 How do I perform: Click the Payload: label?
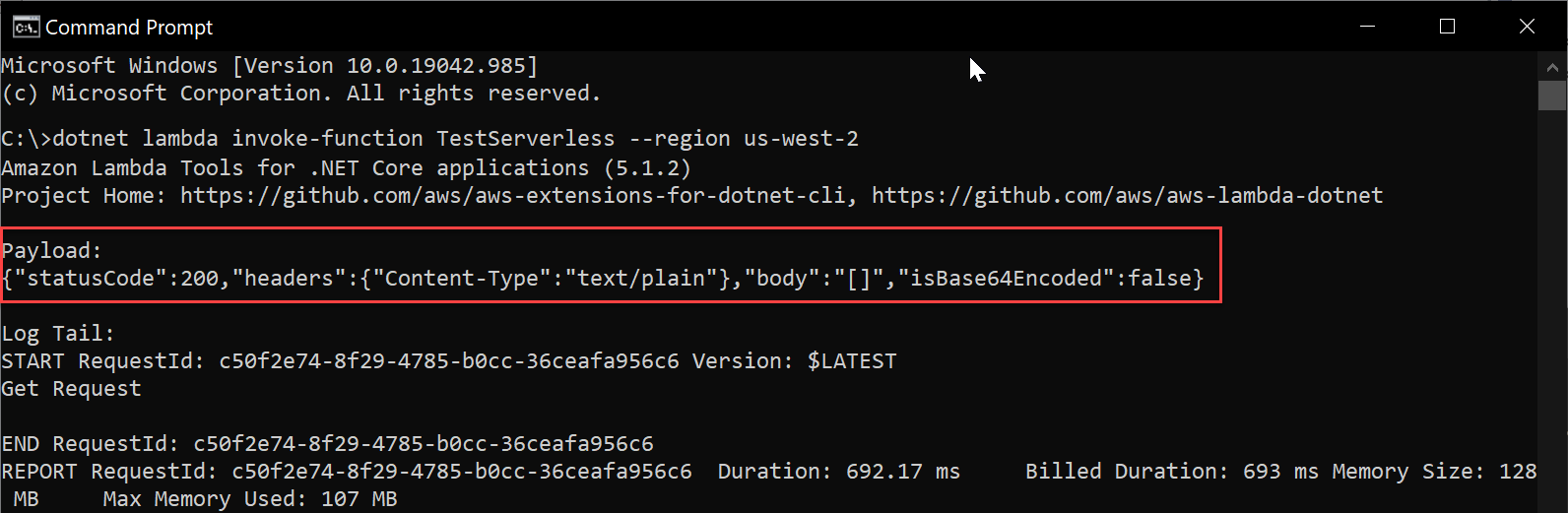click(52, 251)
